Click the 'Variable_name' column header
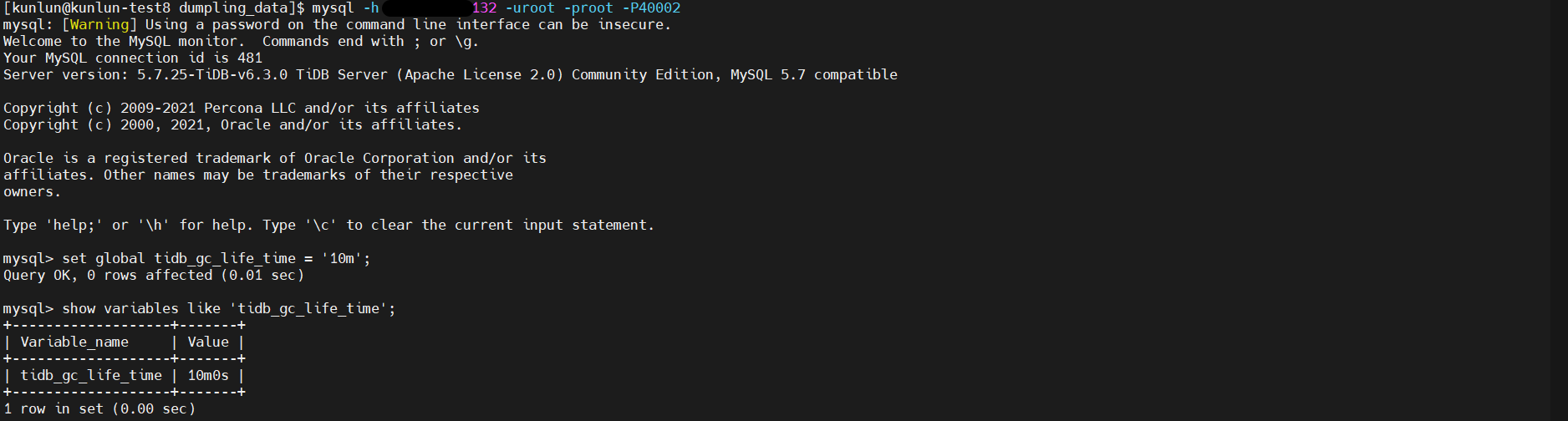Image resolution: width=1568 pixels, height=421 pixels. 74,342
